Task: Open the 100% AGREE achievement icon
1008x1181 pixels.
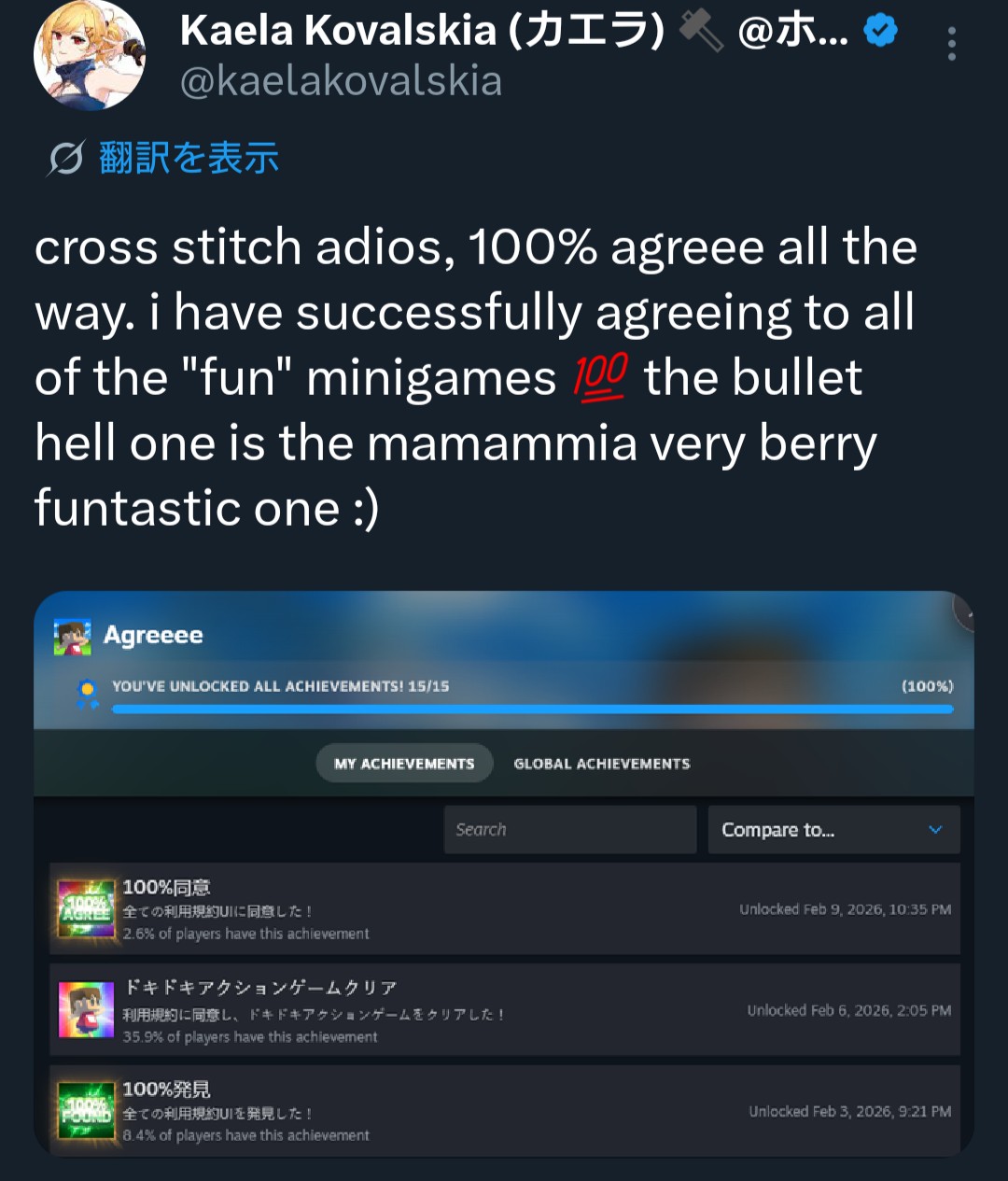Action: tap(86, 908)
